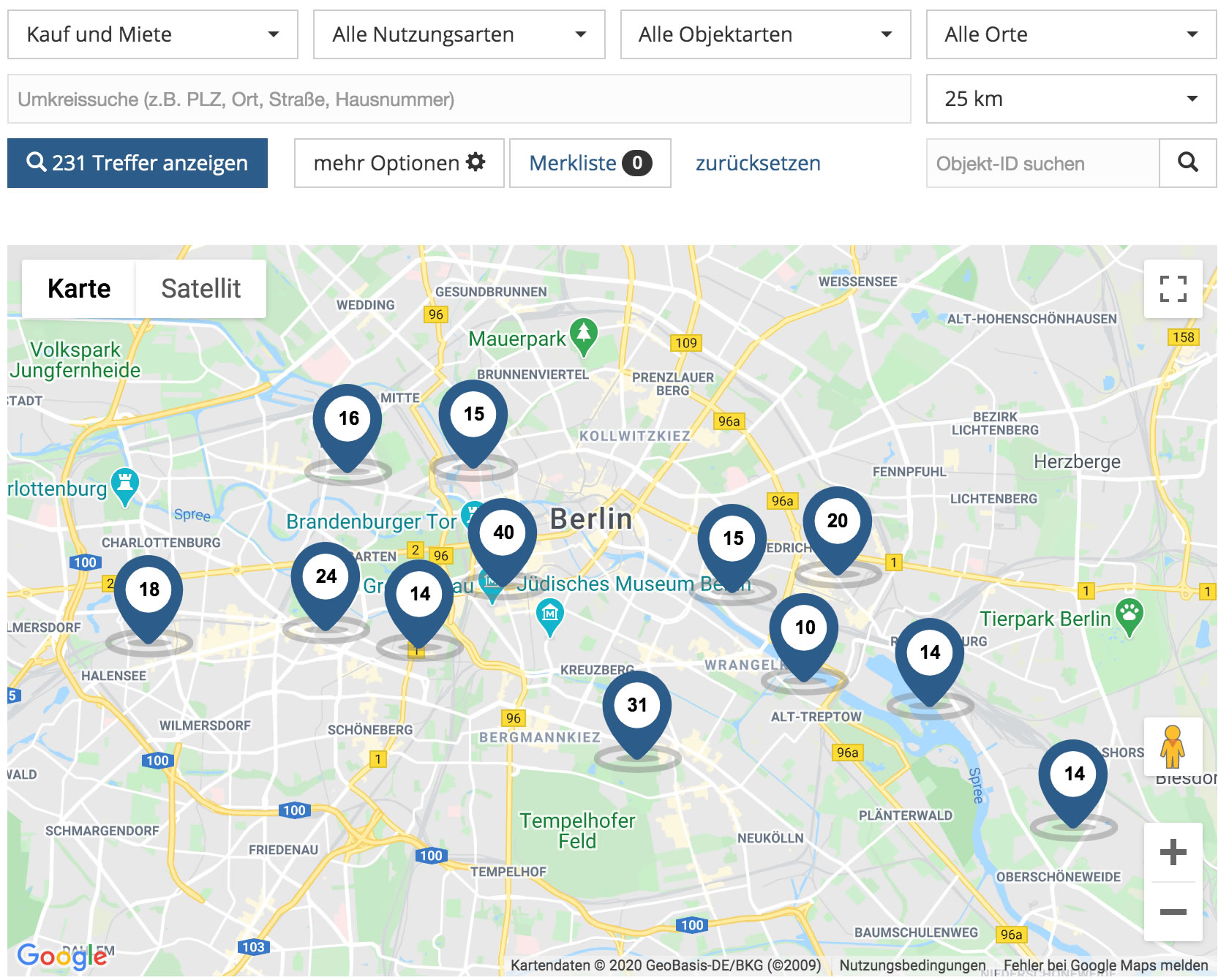Viewport: 1229px width, 980px height.
Task: Focus the Objekt-ID suchen field
Action: point(1043,163)
